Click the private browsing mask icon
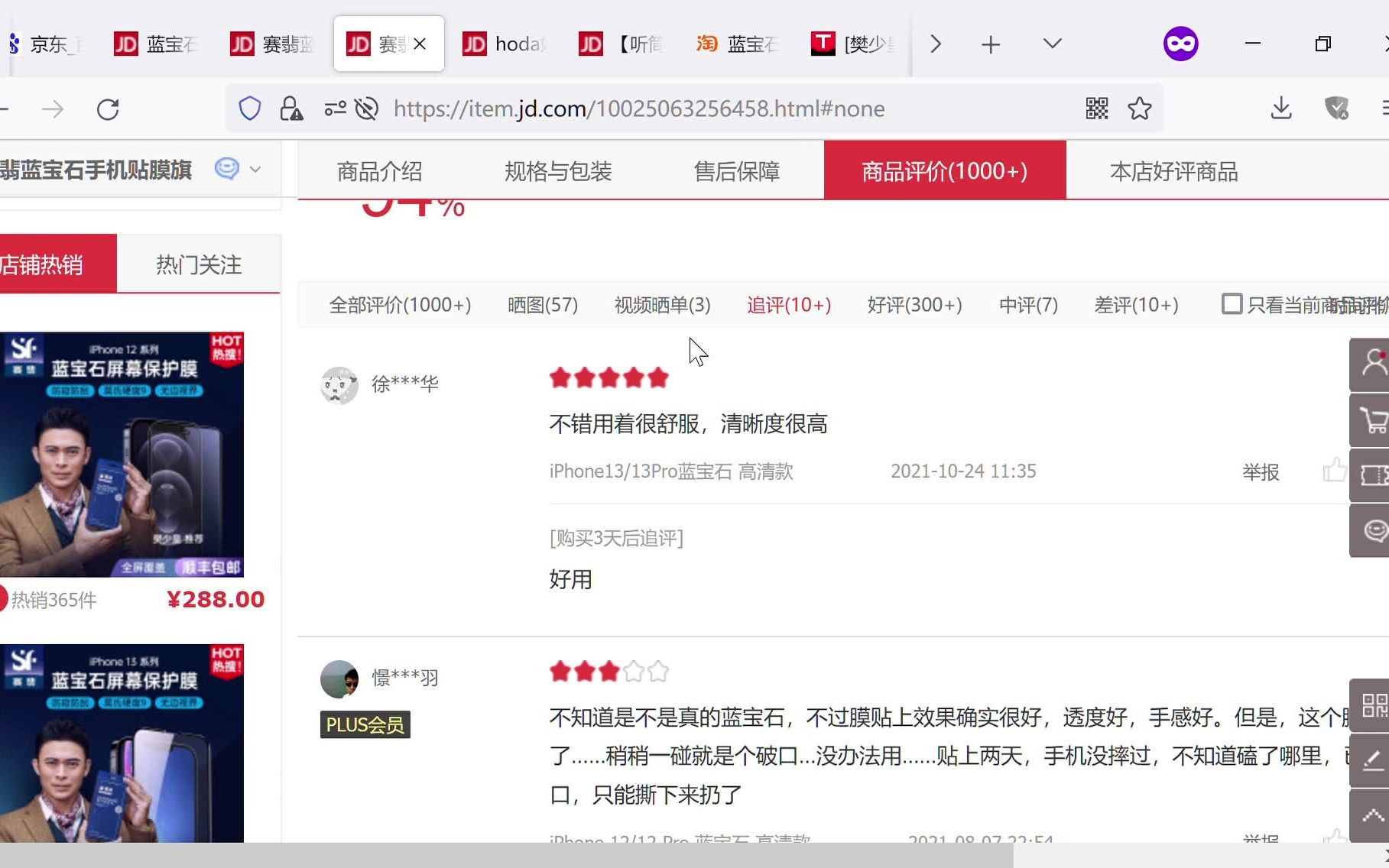The height and width of the screenshot is (868, 1389). tap(1181, 44)
